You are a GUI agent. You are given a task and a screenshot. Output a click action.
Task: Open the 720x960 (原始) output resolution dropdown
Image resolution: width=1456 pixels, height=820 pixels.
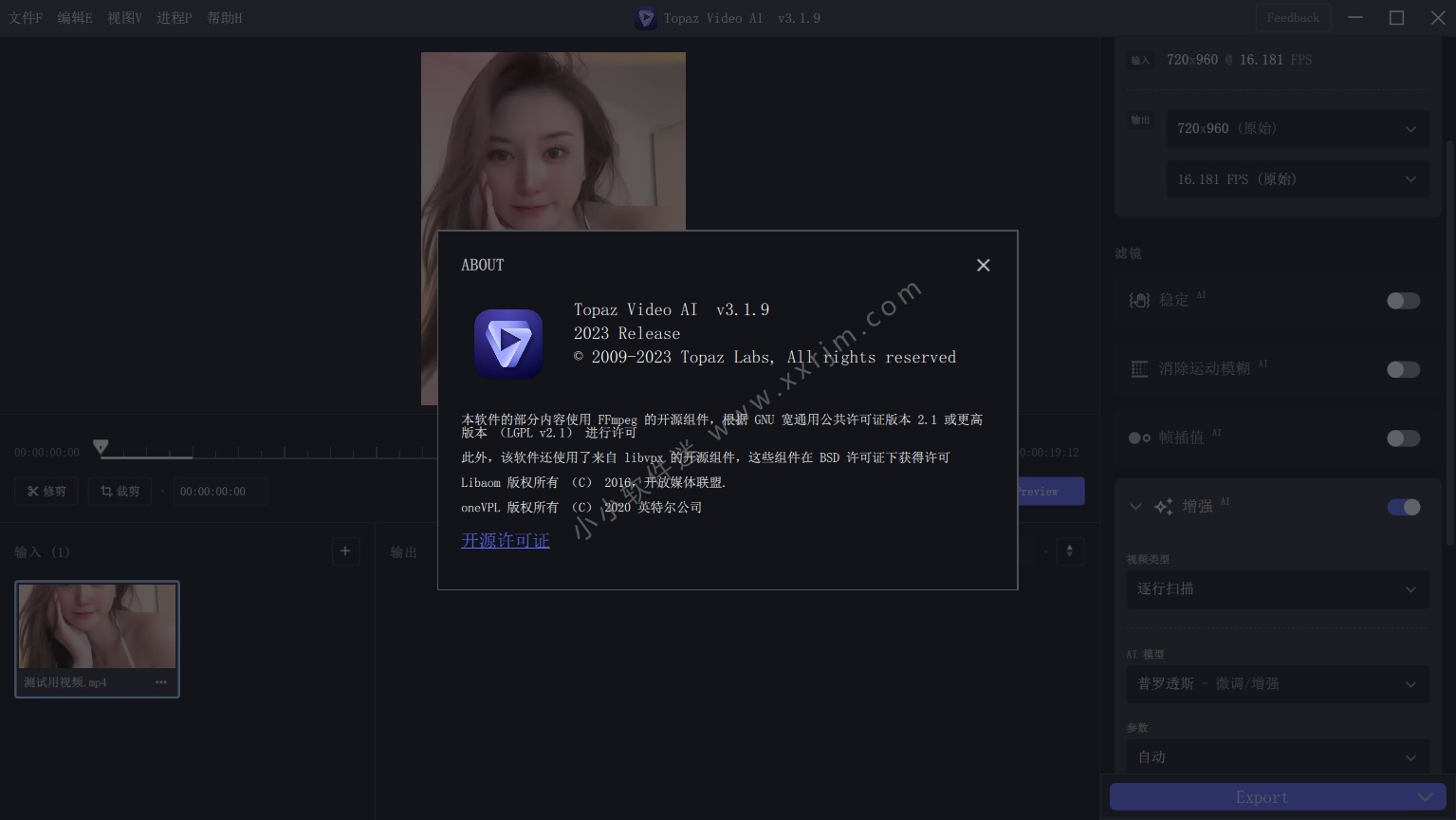1297,129
